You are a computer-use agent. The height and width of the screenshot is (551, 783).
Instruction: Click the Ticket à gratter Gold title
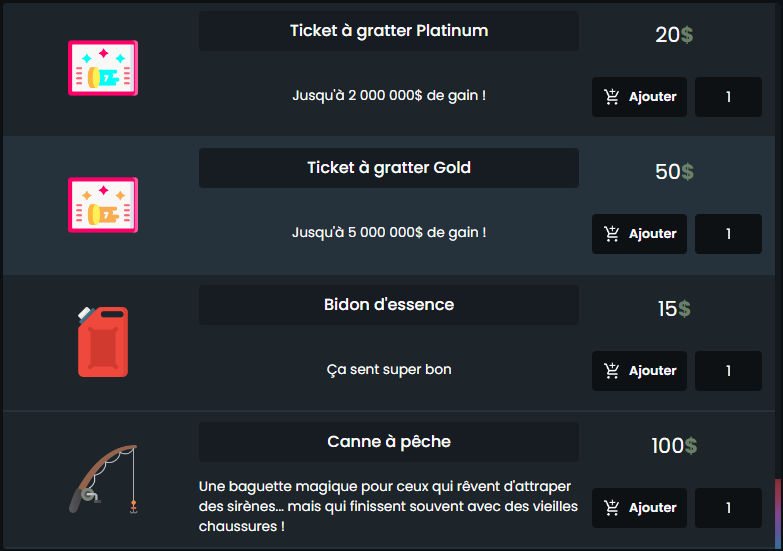click(x=389, y=168)
